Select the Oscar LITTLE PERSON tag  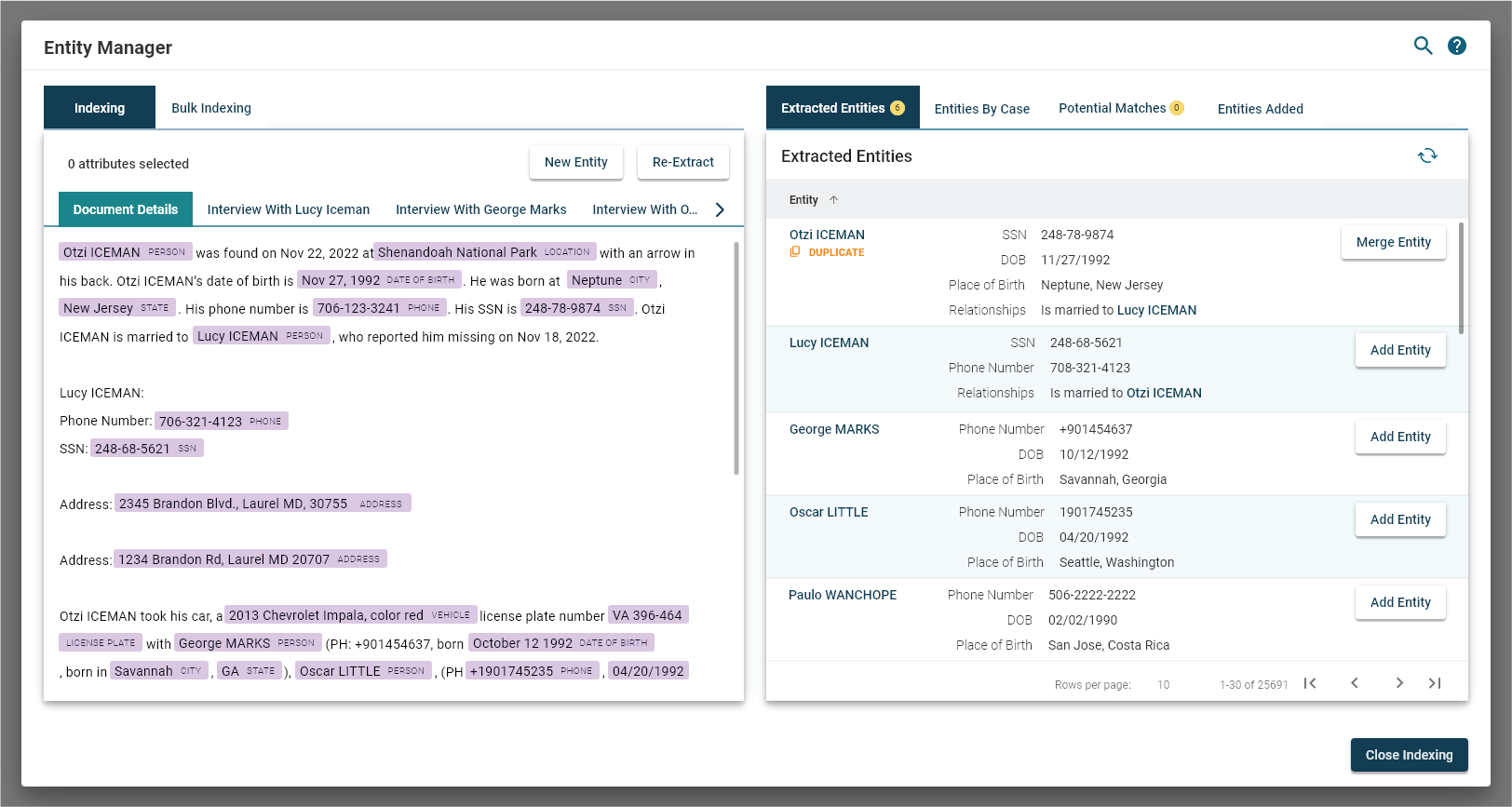point(364,671)
